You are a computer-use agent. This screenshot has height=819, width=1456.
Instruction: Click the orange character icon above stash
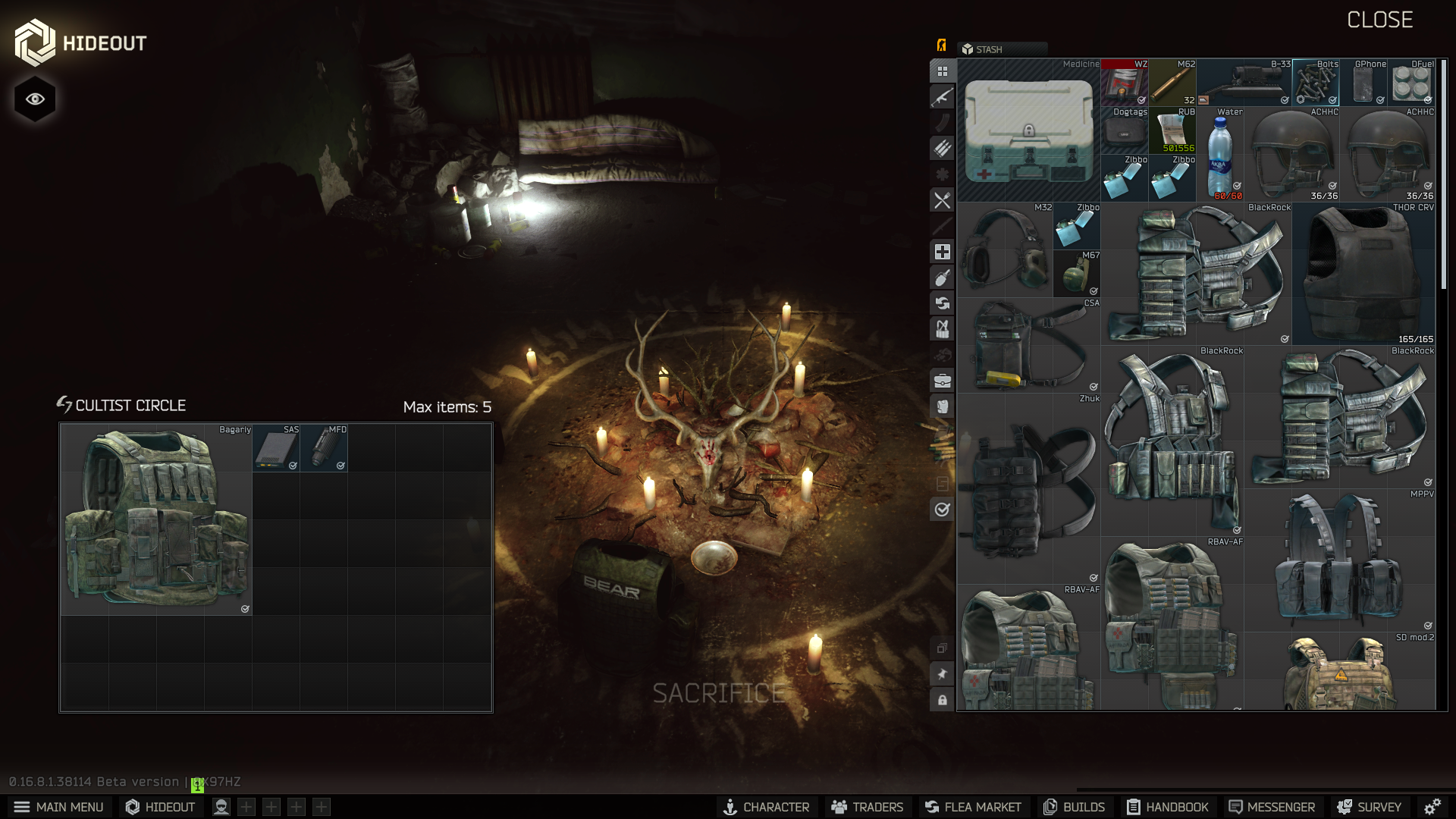click(941, 45)
